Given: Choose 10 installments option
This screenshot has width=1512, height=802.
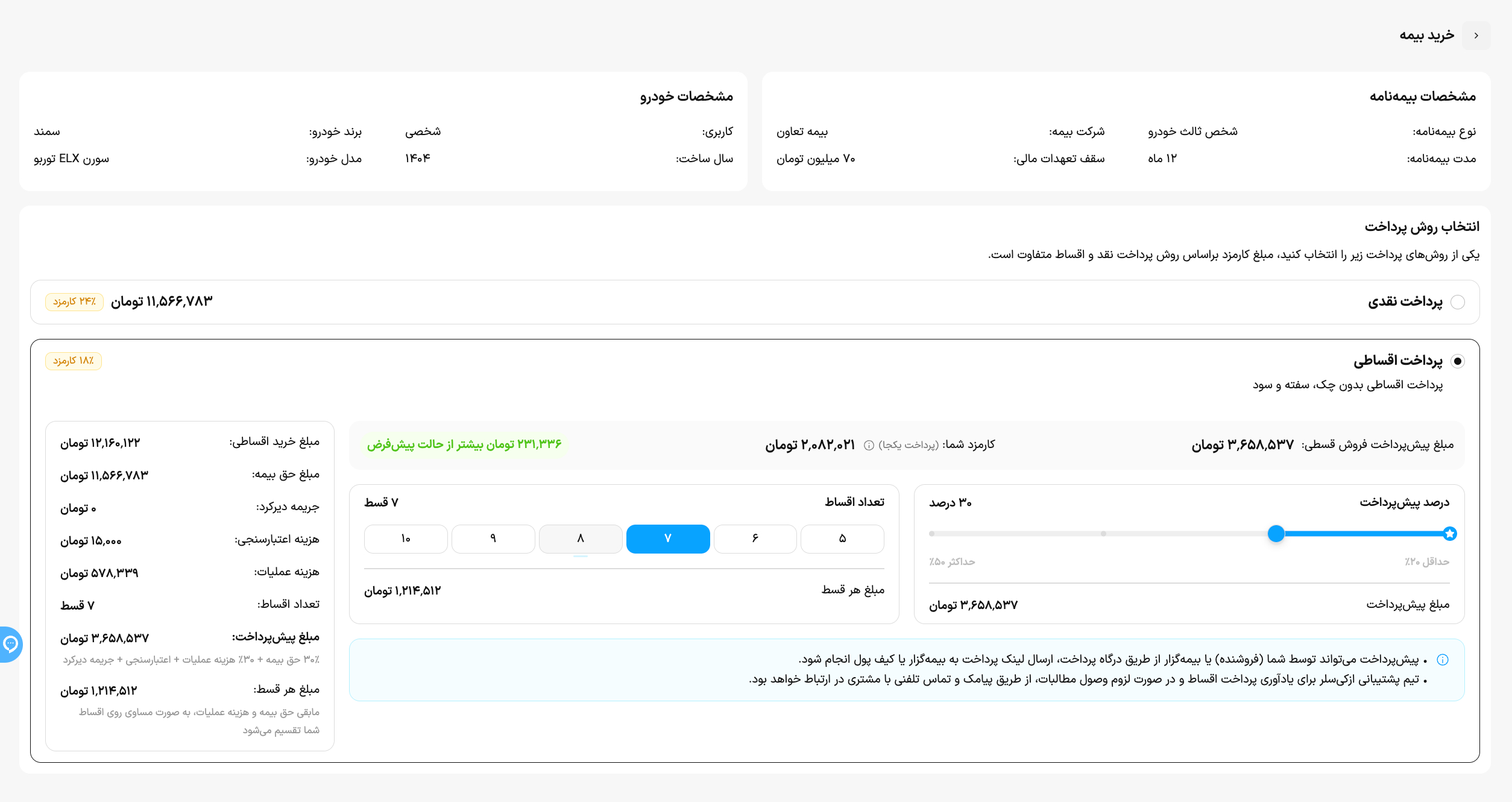Looking at the screenshot, I should point(406,538).
